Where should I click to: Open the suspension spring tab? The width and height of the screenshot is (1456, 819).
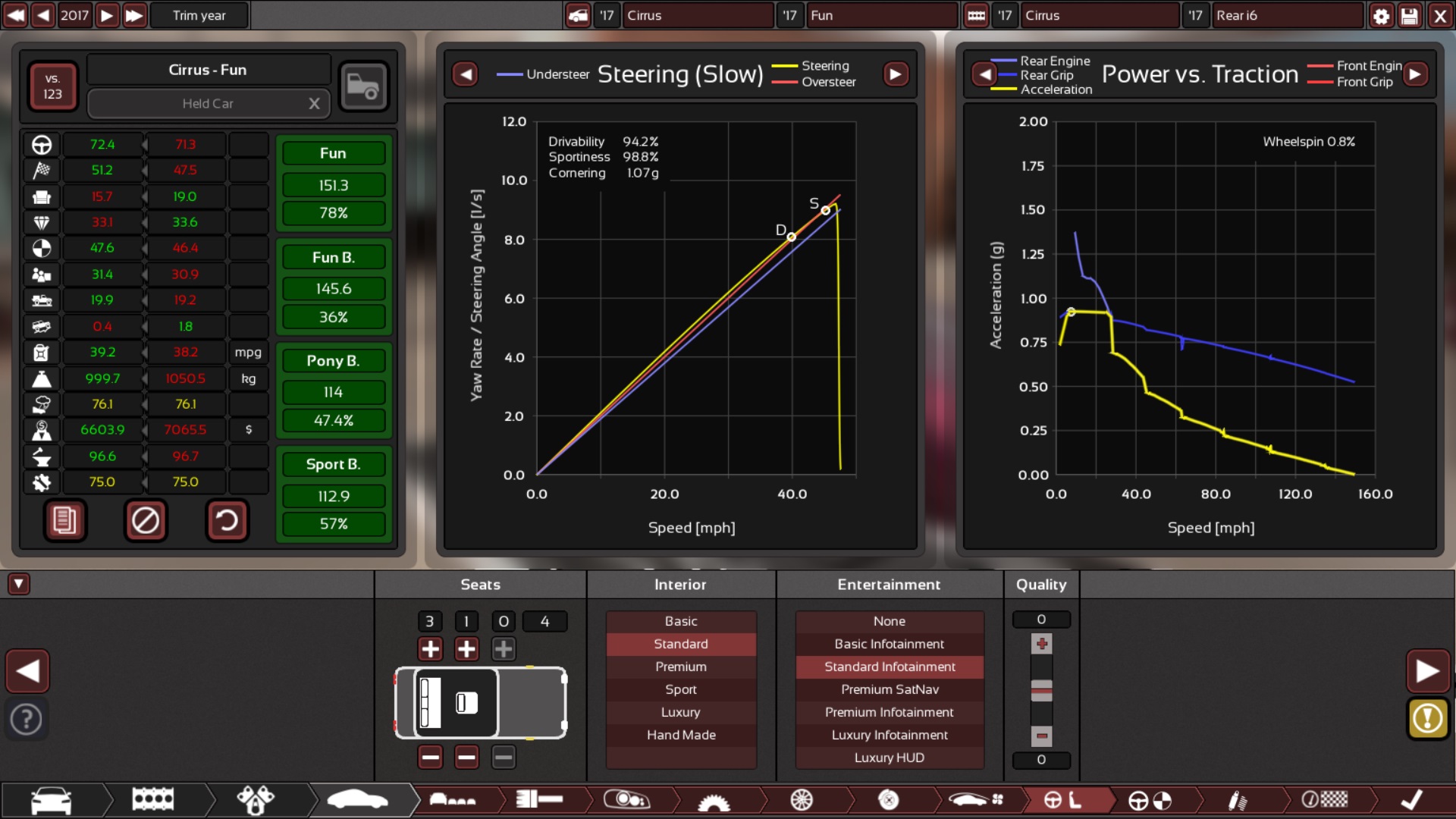[1237, 800]
